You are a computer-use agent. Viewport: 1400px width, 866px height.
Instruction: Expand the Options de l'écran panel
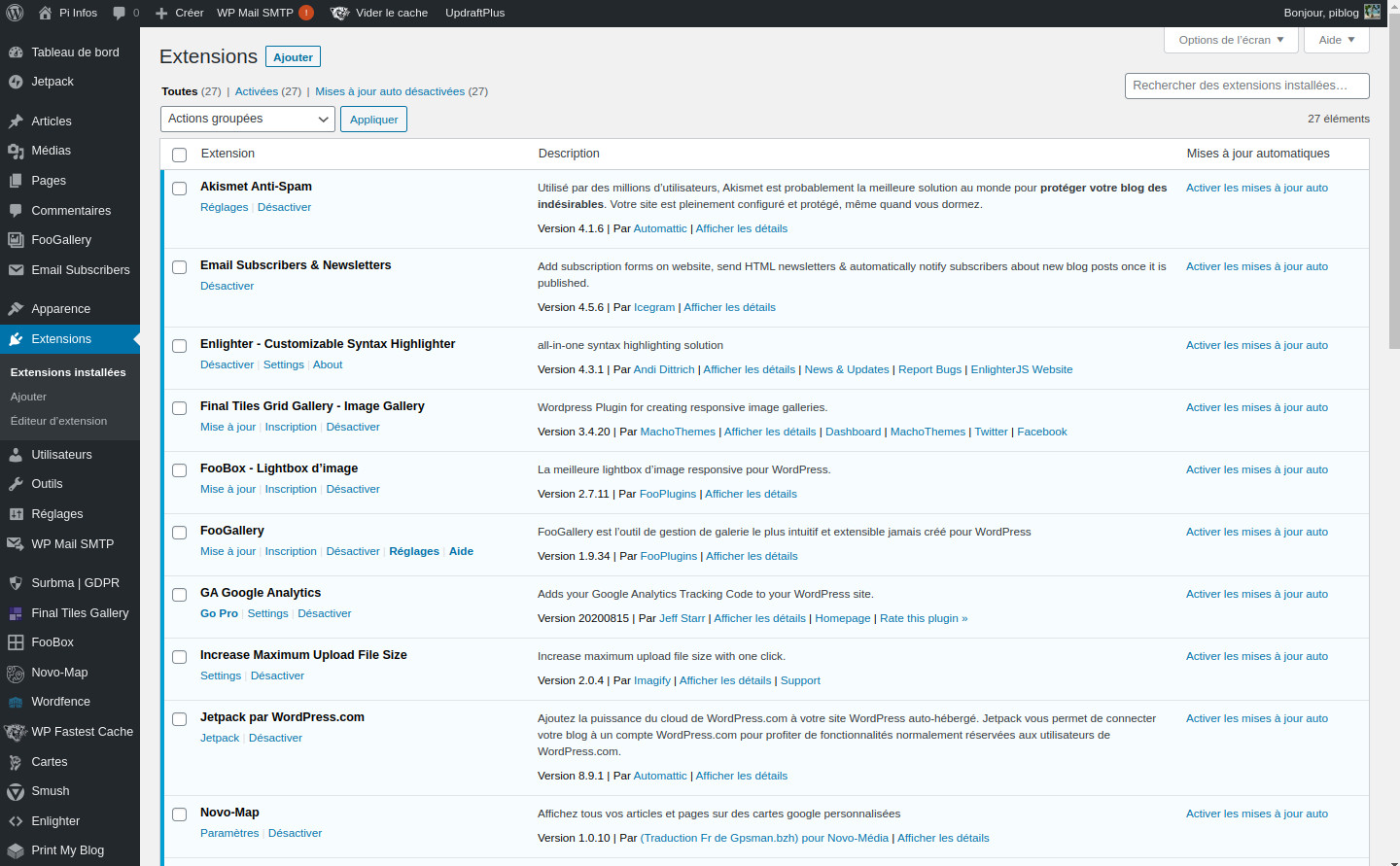(1230, 40)
